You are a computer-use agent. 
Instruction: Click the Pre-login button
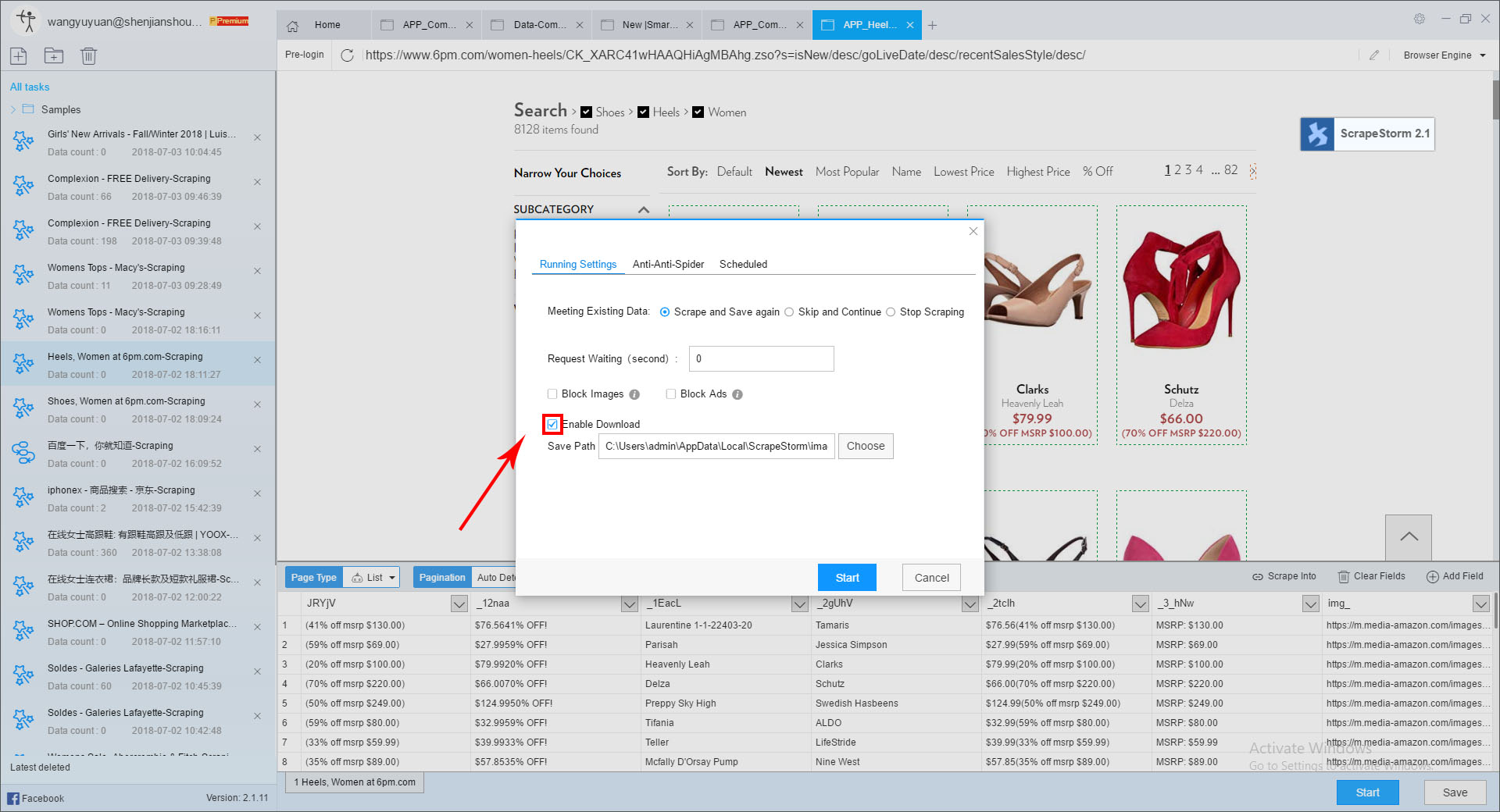(305, 55)
